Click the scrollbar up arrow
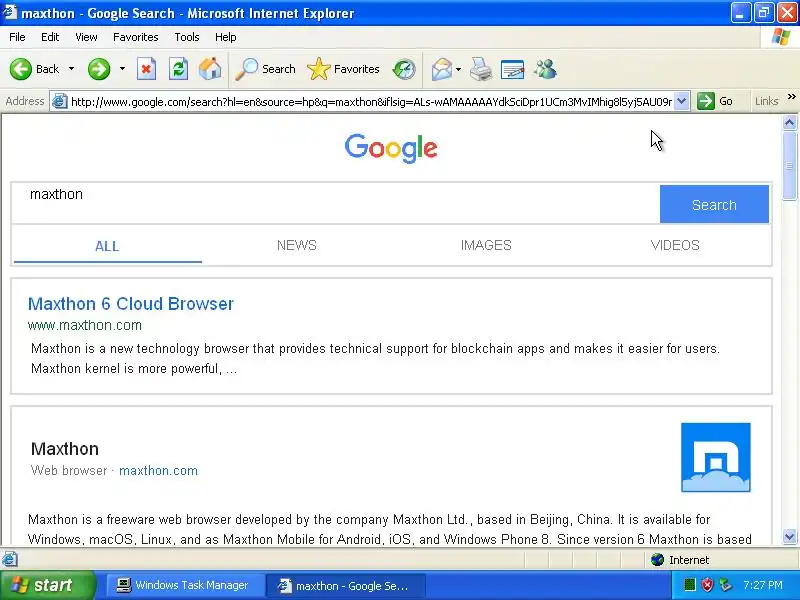Image resolution: width=800 pixels, height=600 pixels. coord(789,122)
